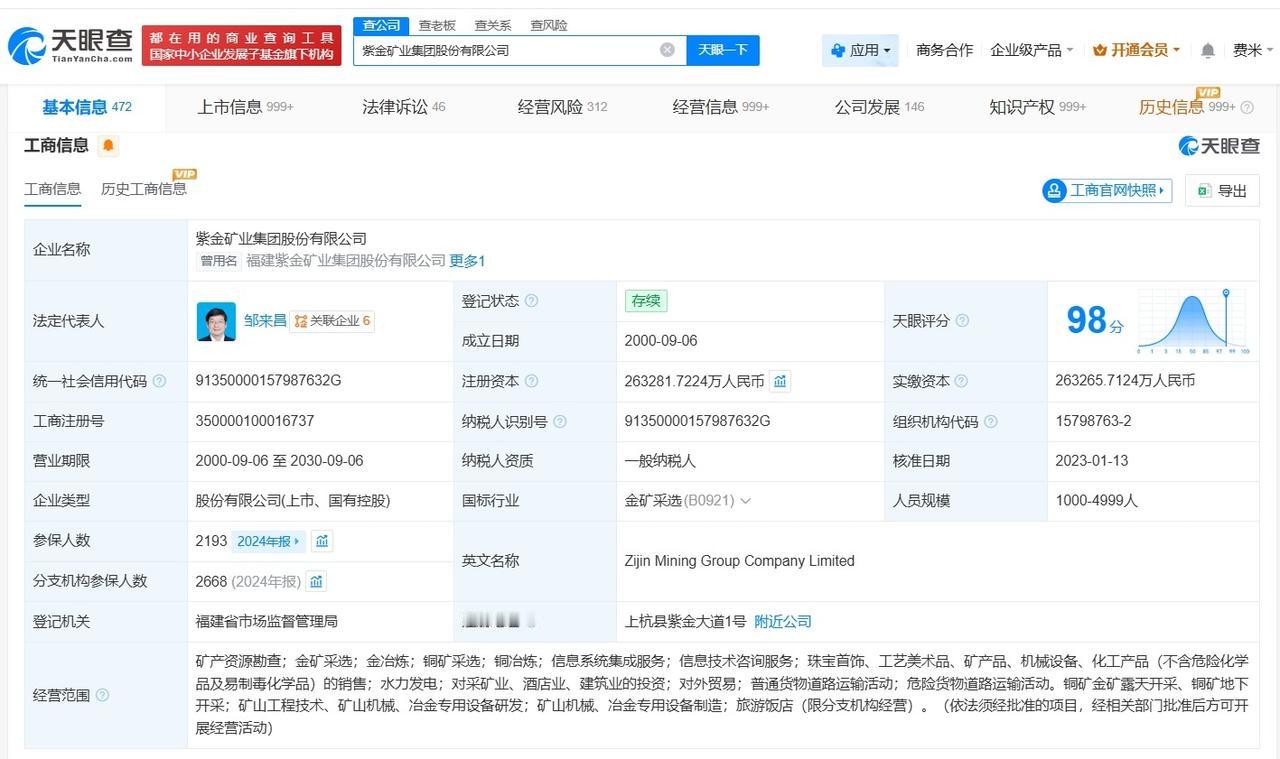Click the Excel icon next to 导出
Image resolution: width=1280 pixels, height=759 pixels.
[x=1202, y=190]
